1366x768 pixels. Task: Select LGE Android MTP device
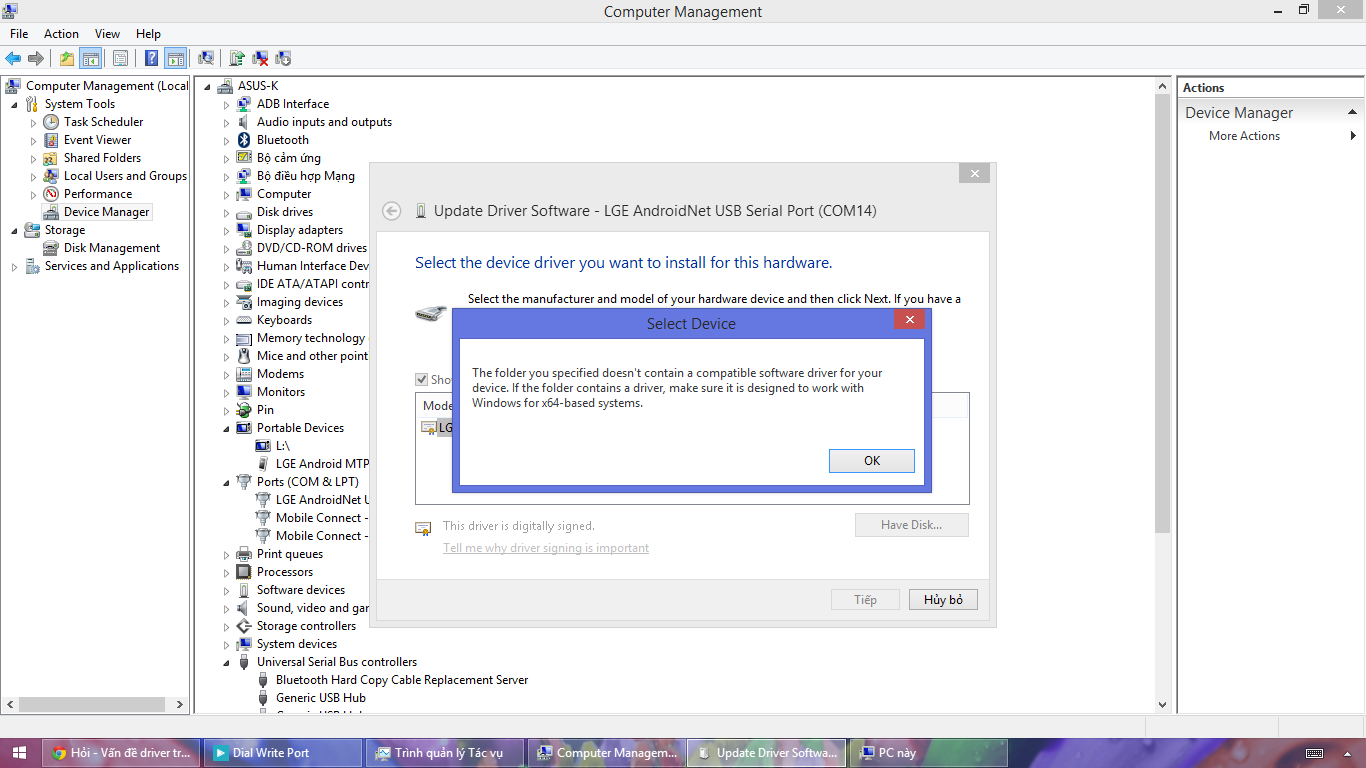(x=322, y=464)
